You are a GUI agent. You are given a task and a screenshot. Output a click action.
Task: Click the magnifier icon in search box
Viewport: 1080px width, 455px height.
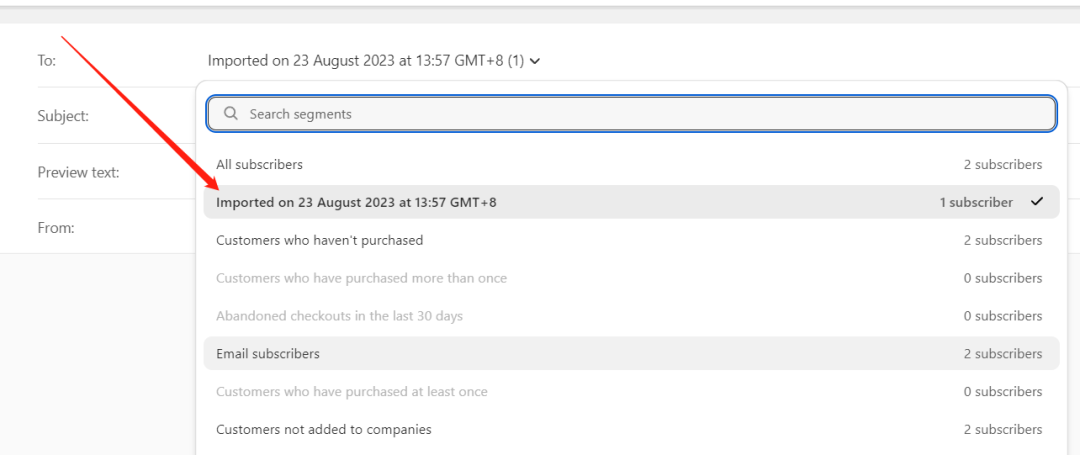pyautogui.click(x=231, y=114)
